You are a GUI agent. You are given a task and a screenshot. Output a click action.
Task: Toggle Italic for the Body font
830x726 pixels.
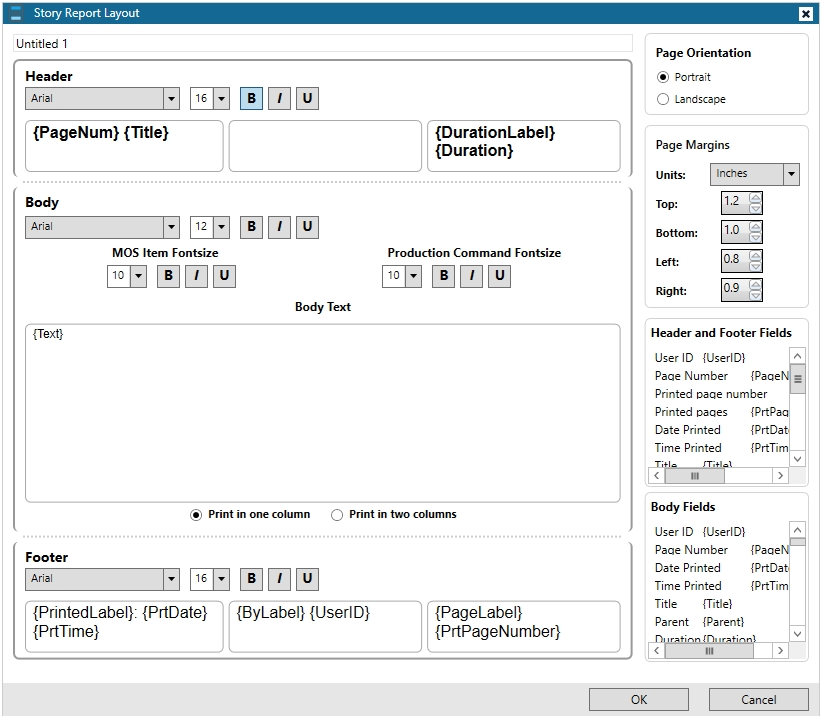[279, 227]
